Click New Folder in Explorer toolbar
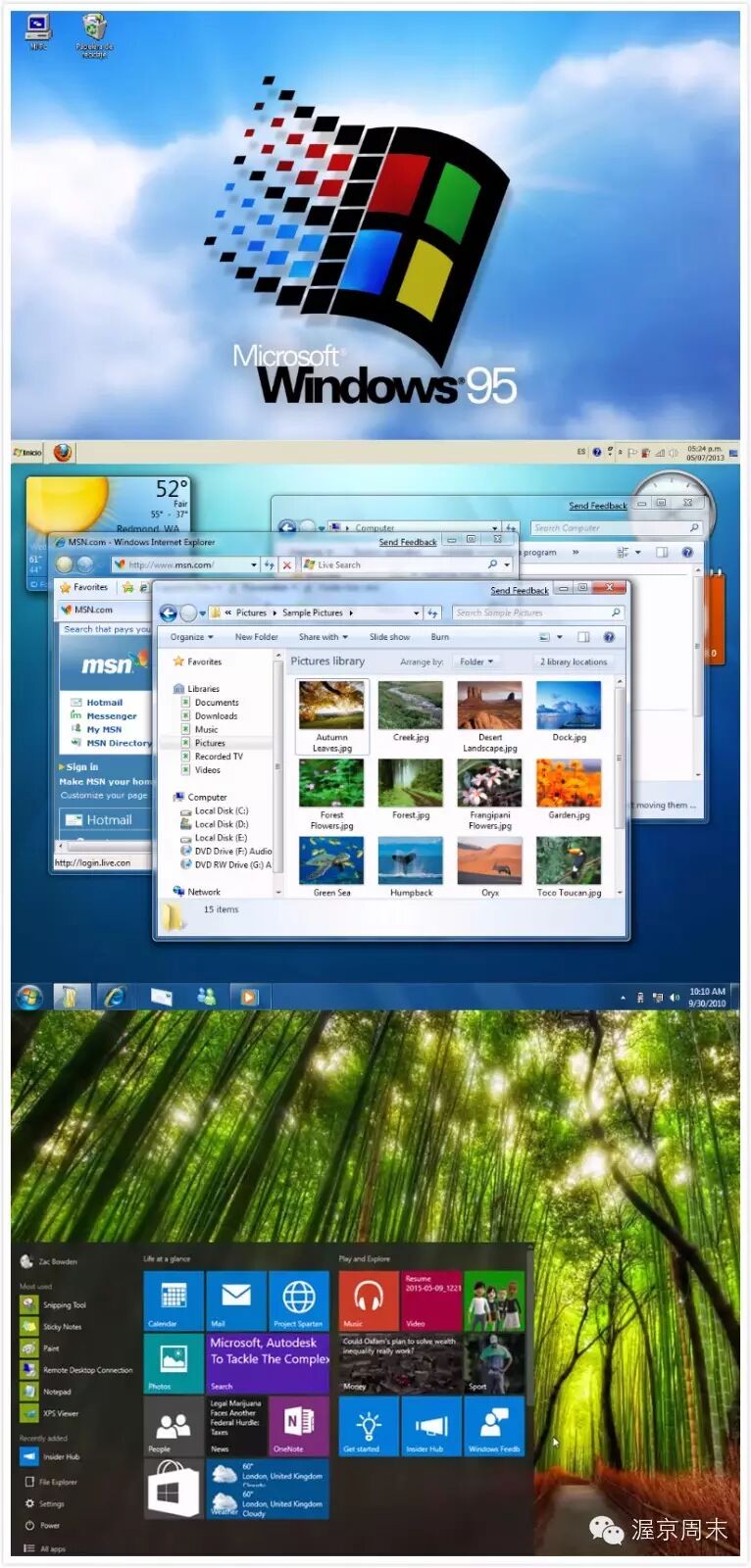The width and height of the screenshot is (751, 1568). coord(256,637)
